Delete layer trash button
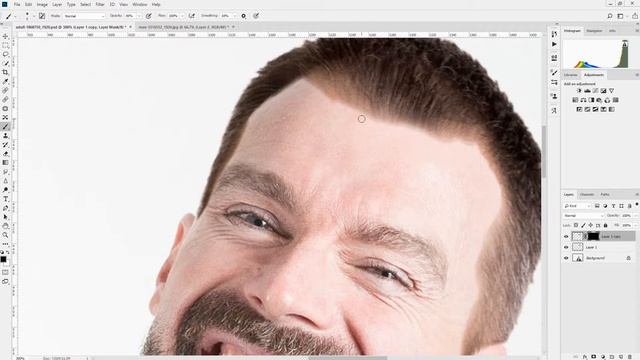Viewport: 640px width, 360px height. click(629, 357)
